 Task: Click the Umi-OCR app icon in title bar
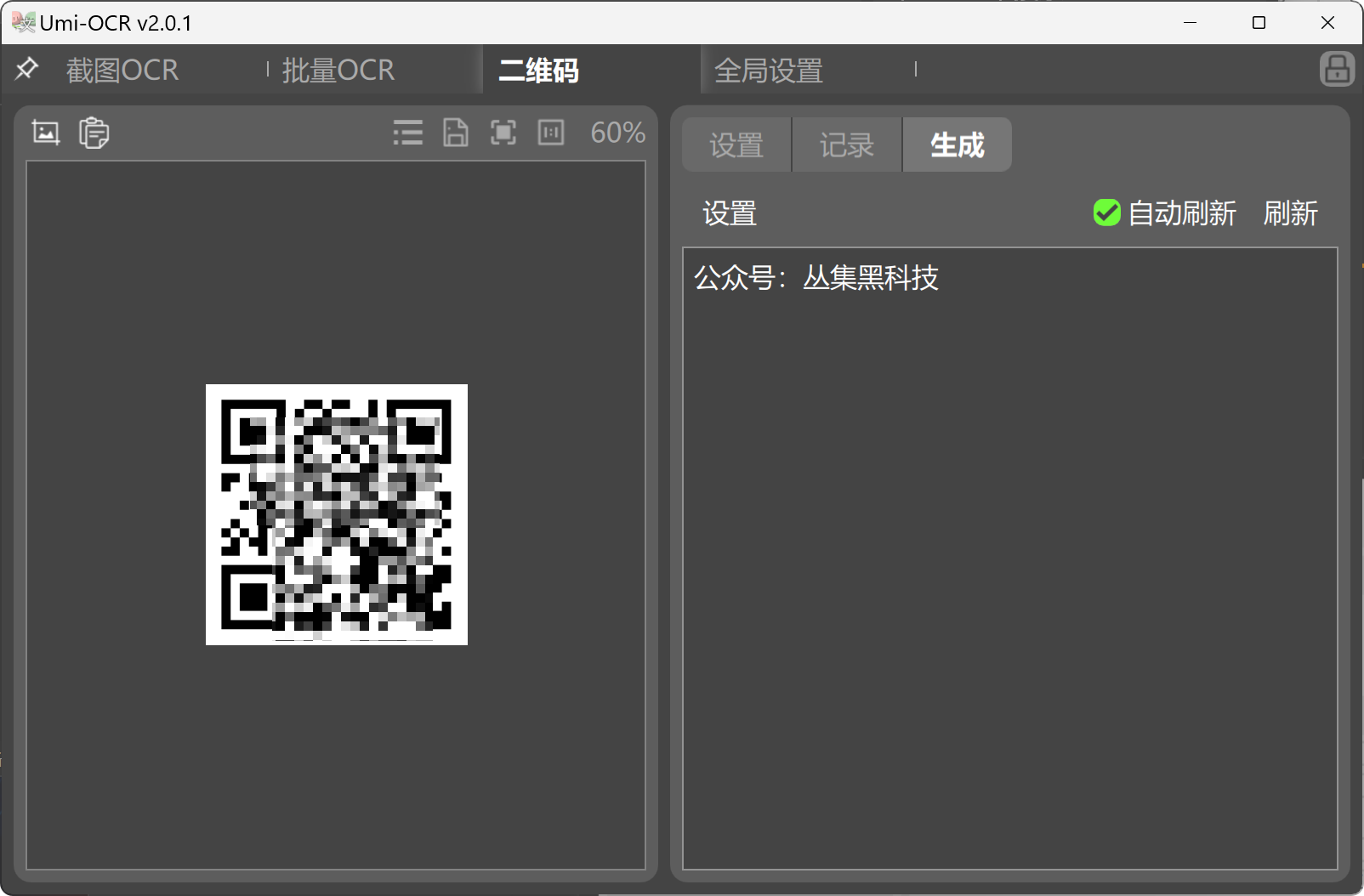point(23,22)
